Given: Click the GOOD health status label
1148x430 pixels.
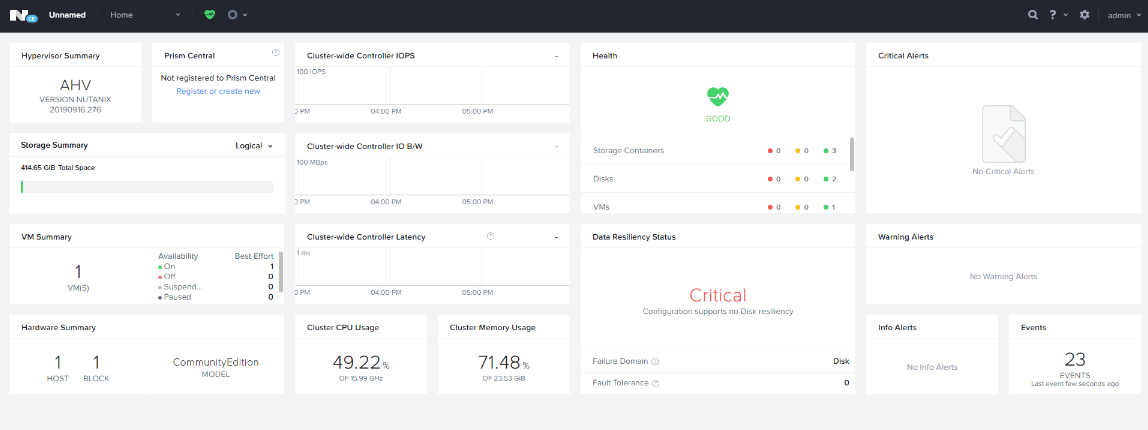Looking at the screenshot, I should pyautogui.click(x=718, y=119).
